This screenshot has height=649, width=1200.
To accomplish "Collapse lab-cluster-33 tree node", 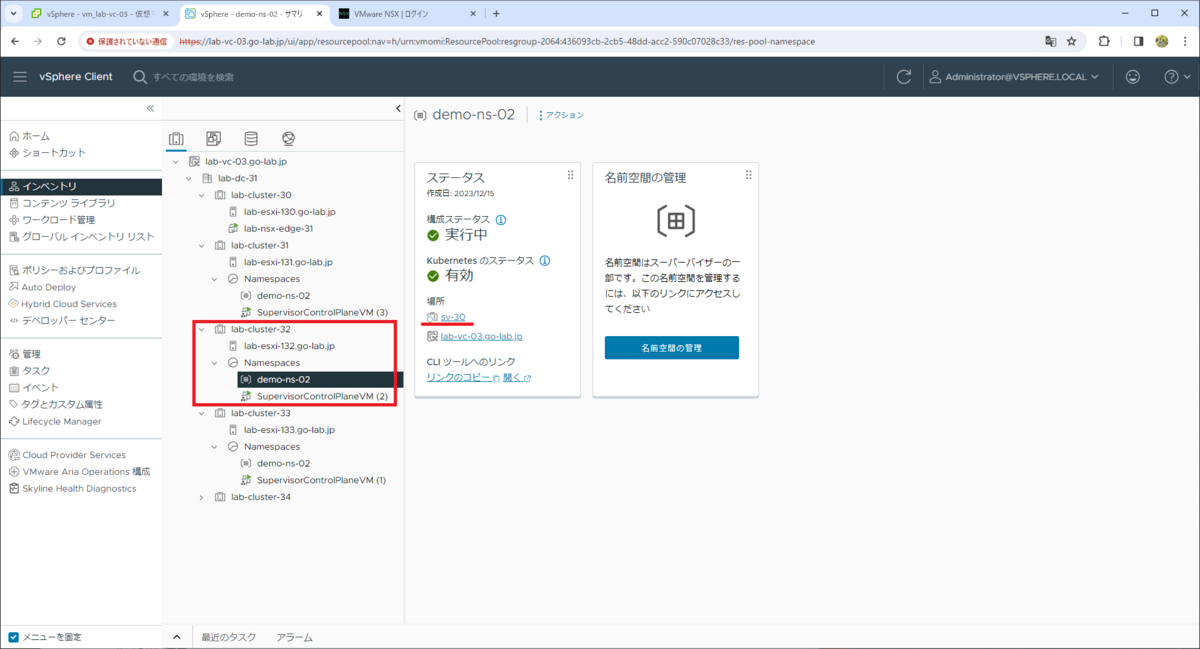I will [202, 413].
